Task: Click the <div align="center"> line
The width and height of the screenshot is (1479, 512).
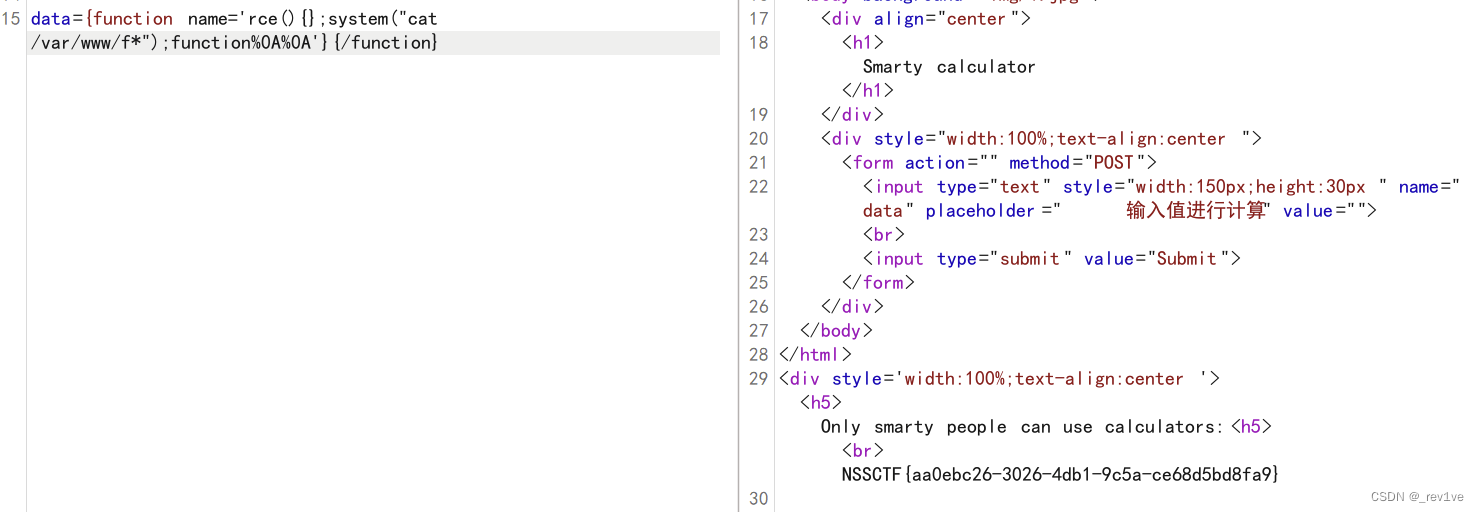Action: [926, 19]
